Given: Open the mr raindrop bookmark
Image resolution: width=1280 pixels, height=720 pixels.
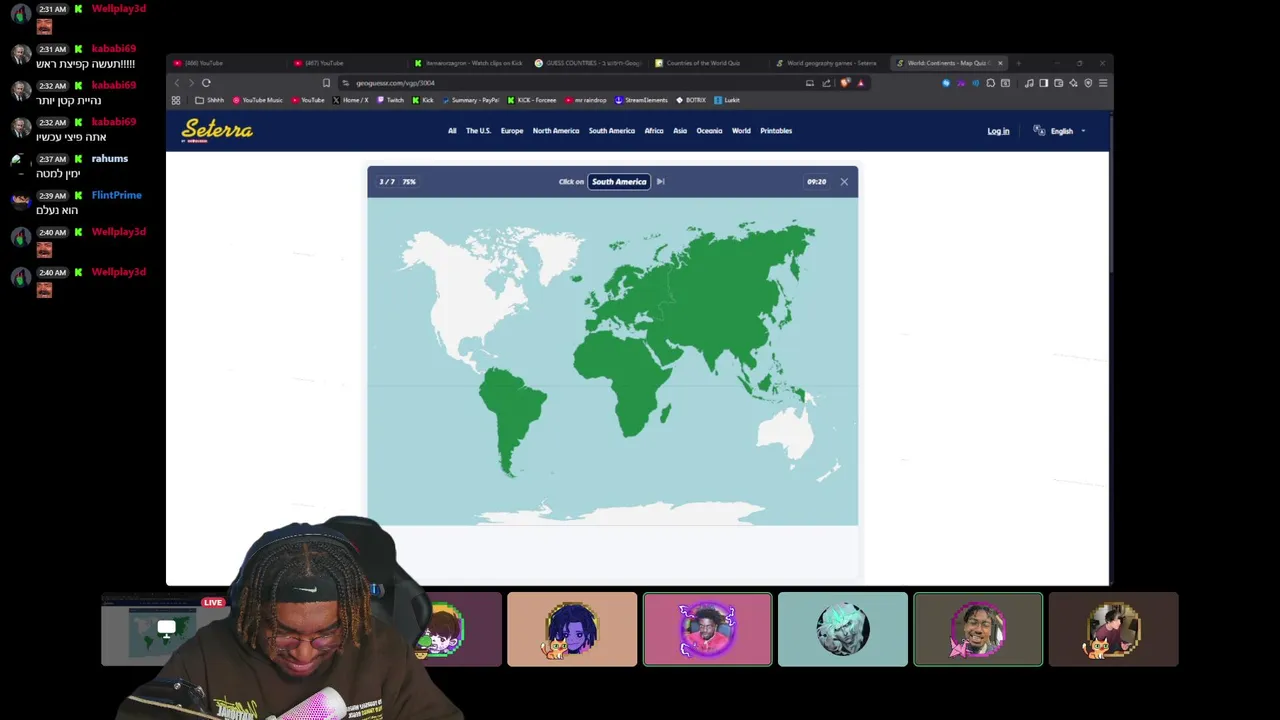Looking at the screenshot, I should click(x=586, y=100).
